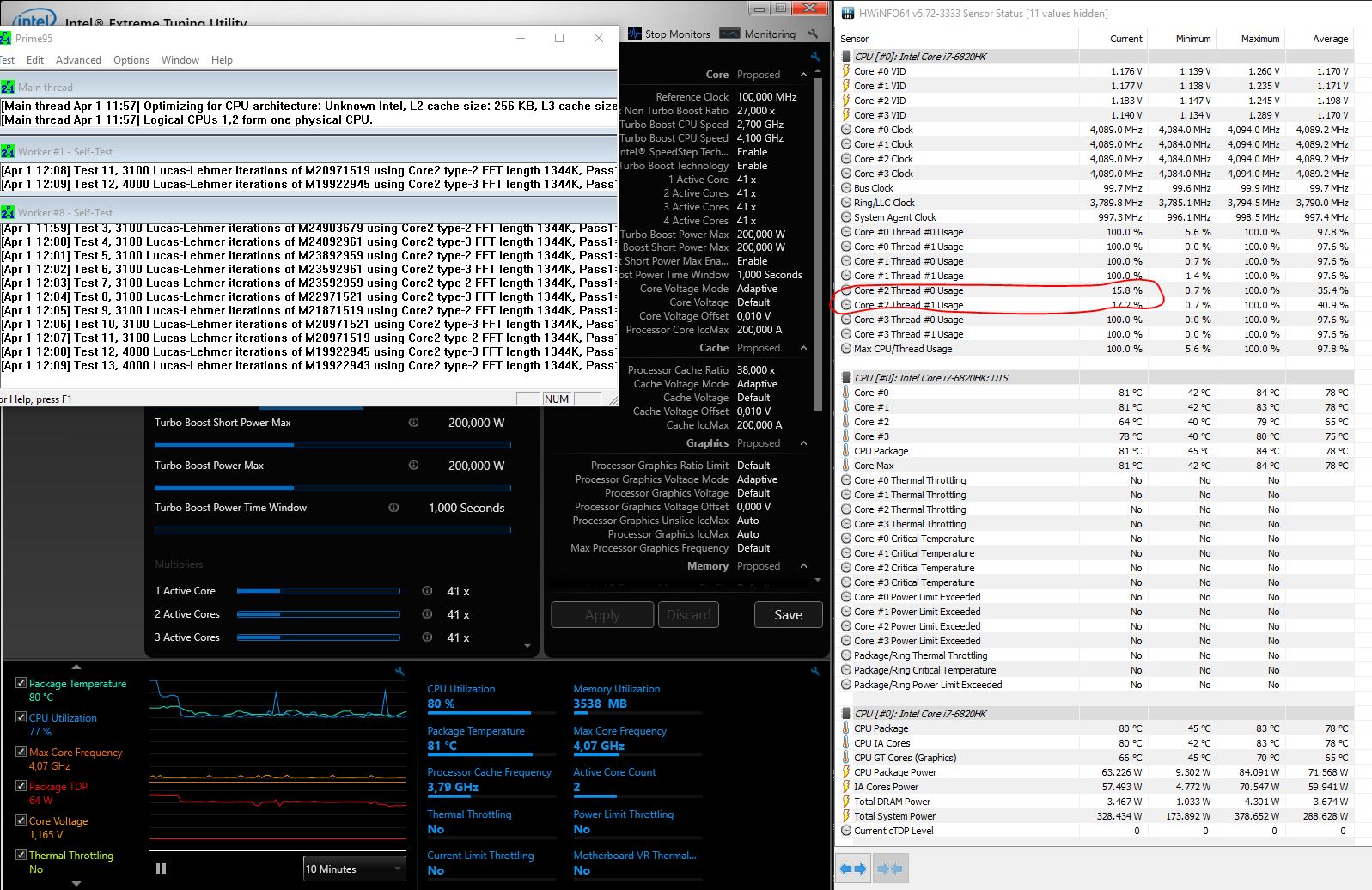
Task: Click the Stop Monitors button
Action: (x=669, y=34)
